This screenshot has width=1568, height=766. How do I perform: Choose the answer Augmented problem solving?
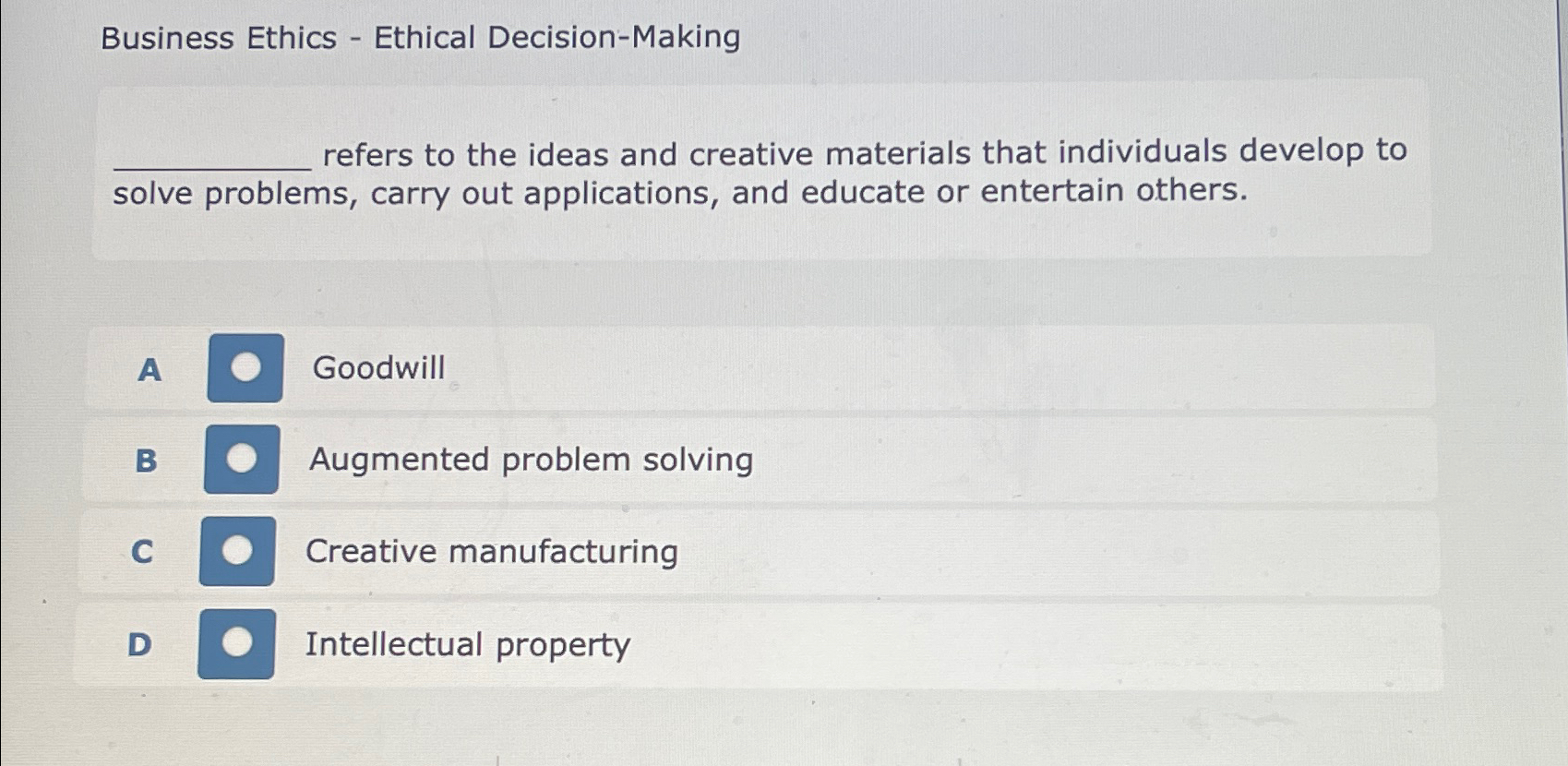530,460
